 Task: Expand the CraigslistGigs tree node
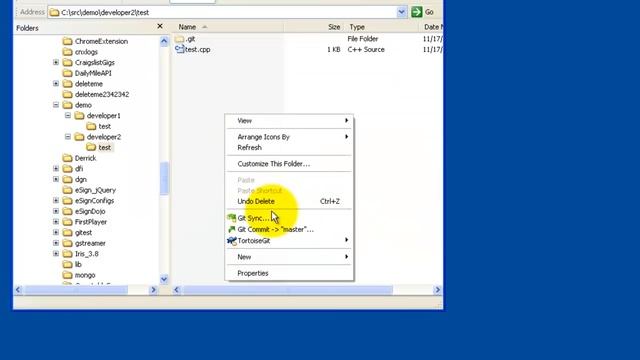pos(56,62)
